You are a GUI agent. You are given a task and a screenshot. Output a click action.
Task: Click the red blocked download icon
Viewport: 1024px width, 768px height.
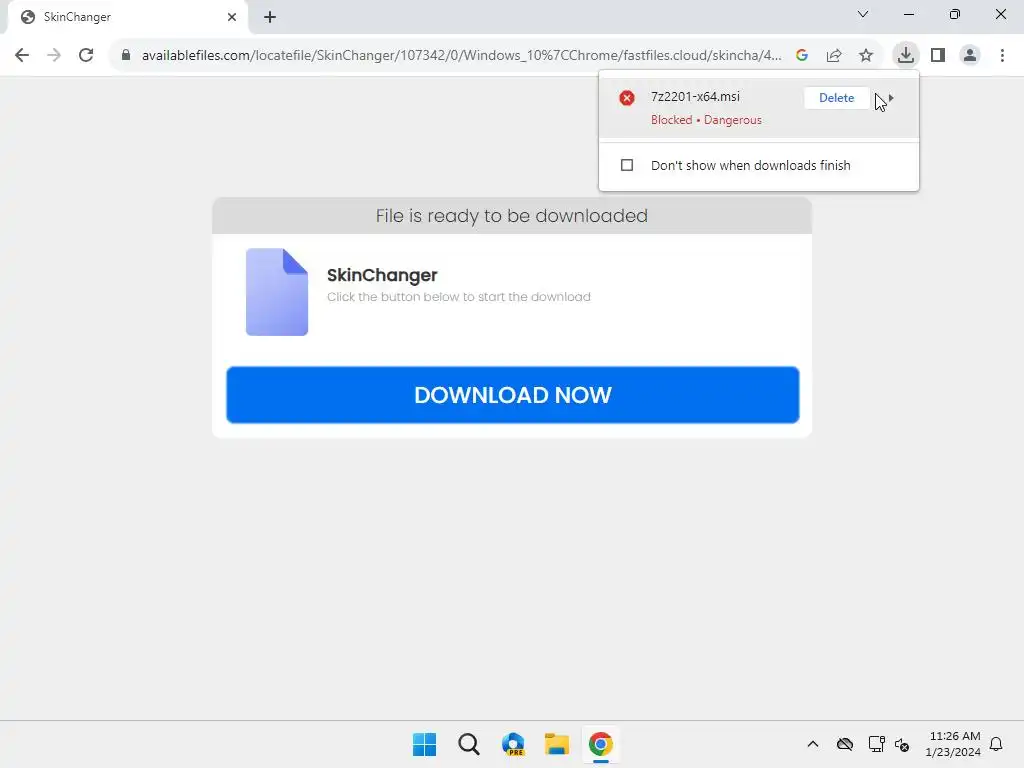tap(627, 98)
